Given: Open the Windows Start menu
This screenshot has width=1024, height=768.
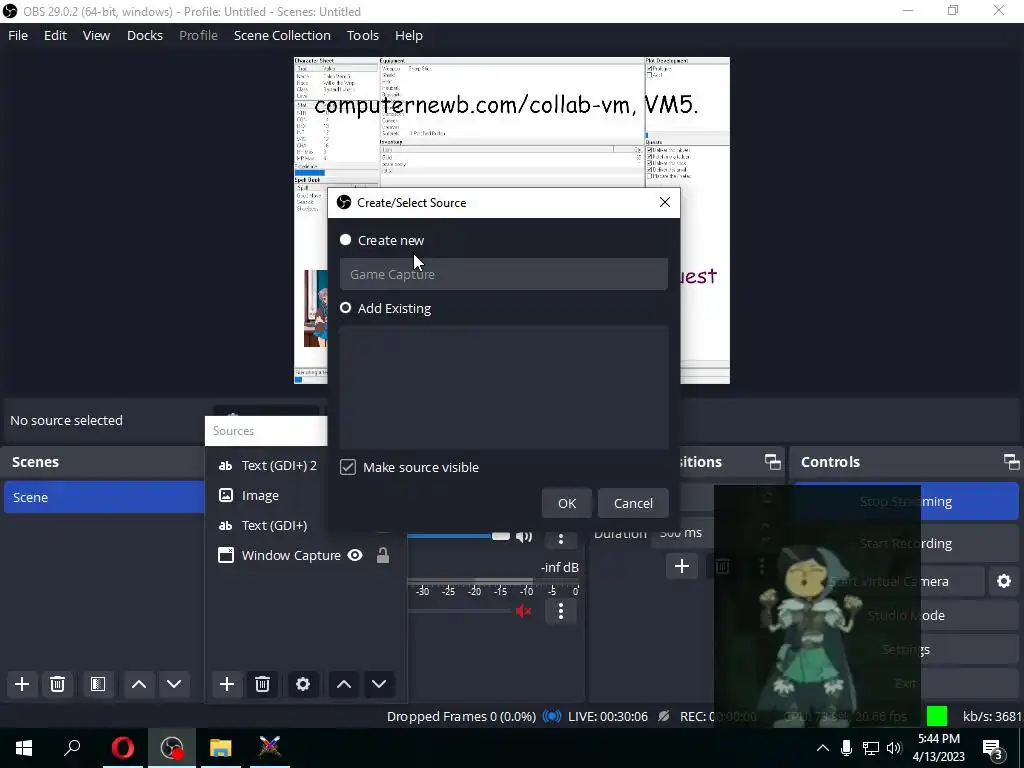Looking at the screenshot, I should pos(24,747).
